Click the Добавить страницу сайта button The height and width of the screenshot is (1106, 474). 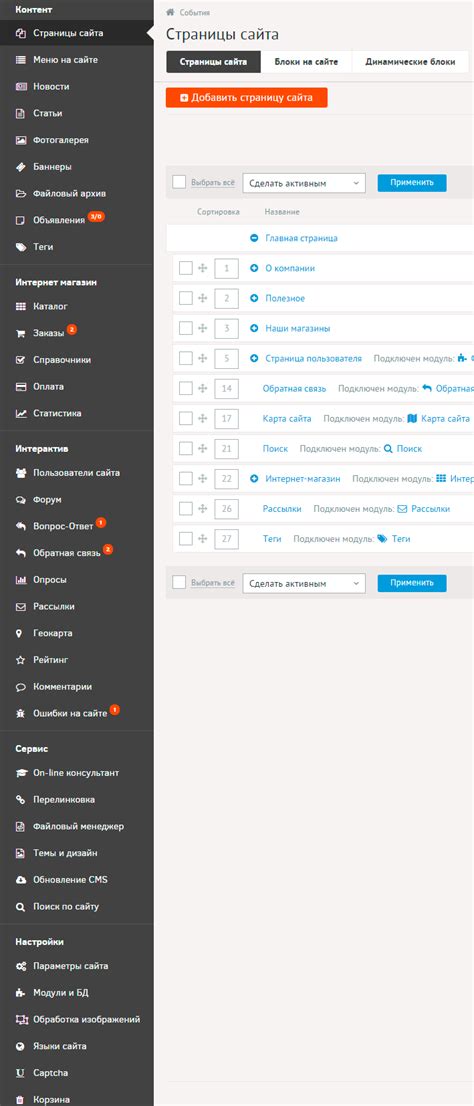247,97
